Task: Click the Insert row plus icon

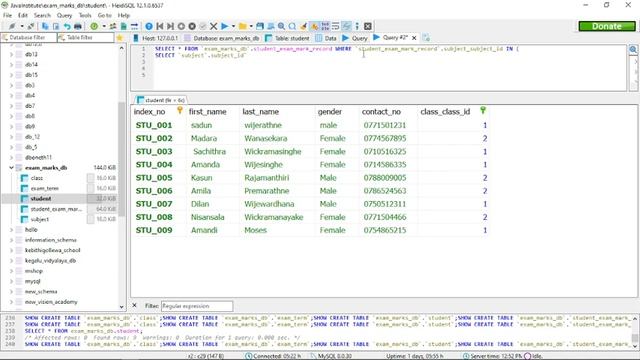Action: pyautogui.click(x=181, y=26)
